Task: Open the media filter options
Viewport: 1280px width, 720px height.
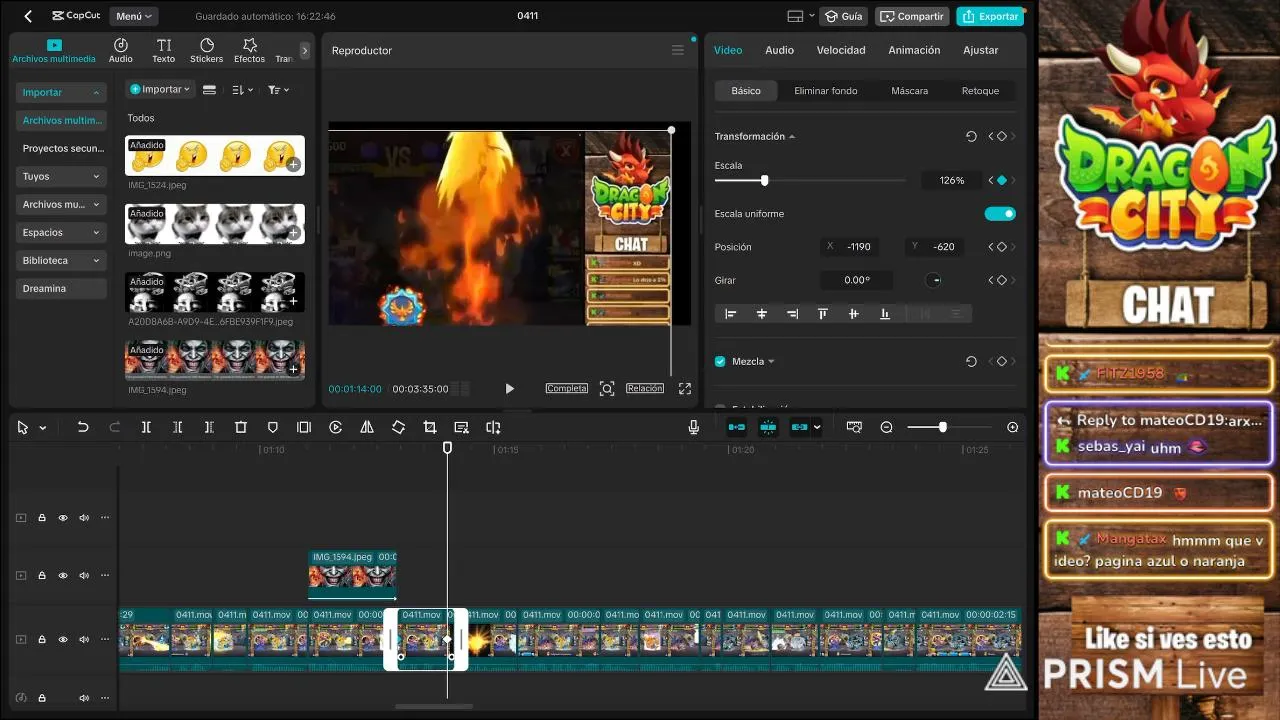Action: coord(278,89)
